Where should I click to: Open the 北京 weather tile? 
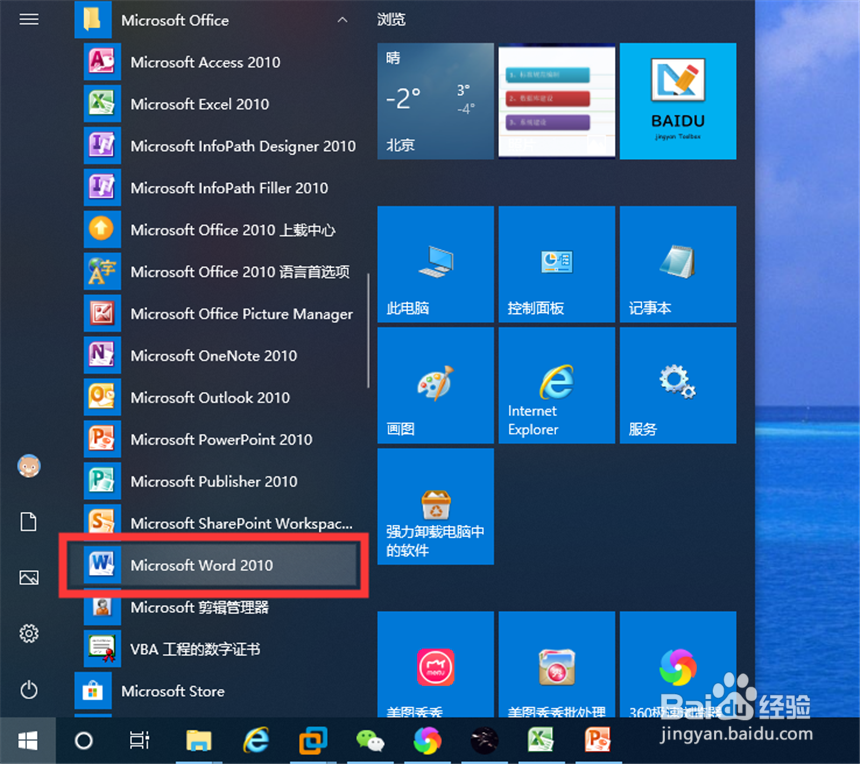click(x=435, y=101)
